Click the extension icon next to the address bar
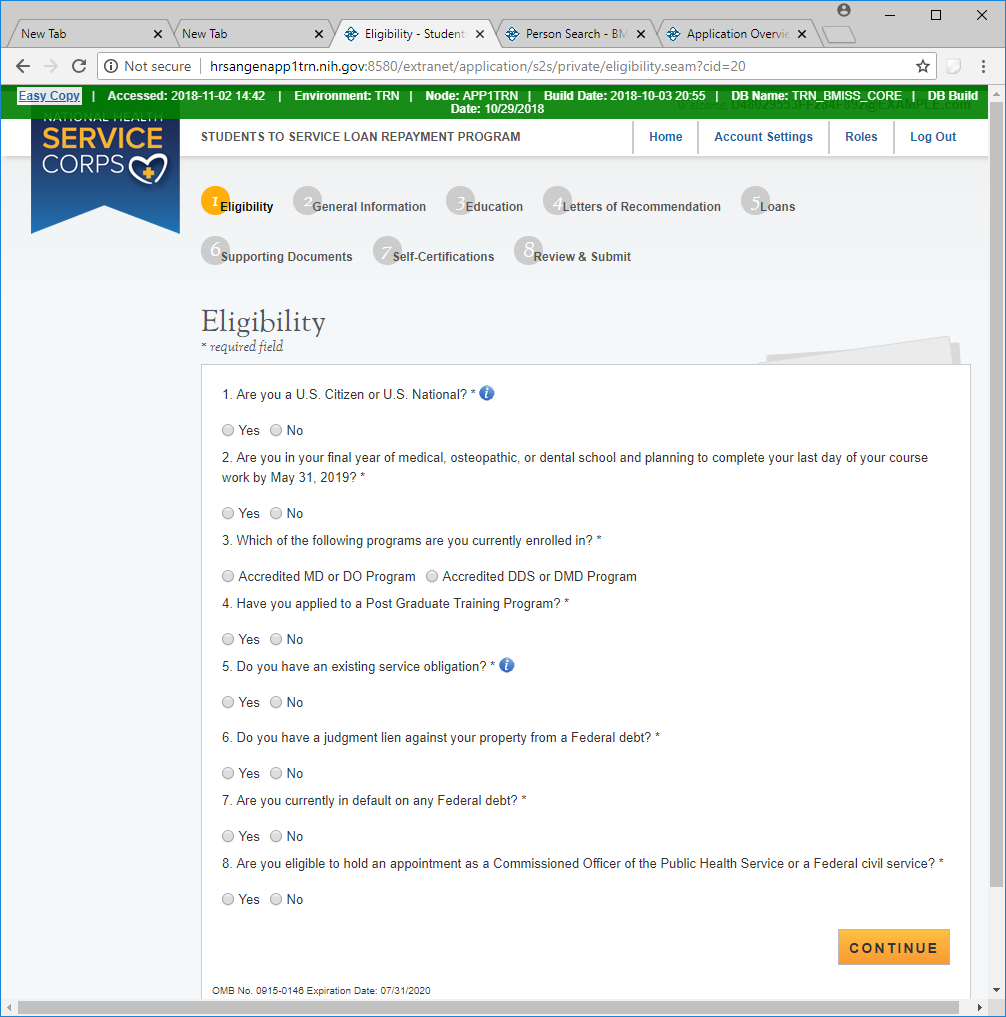 953,66
